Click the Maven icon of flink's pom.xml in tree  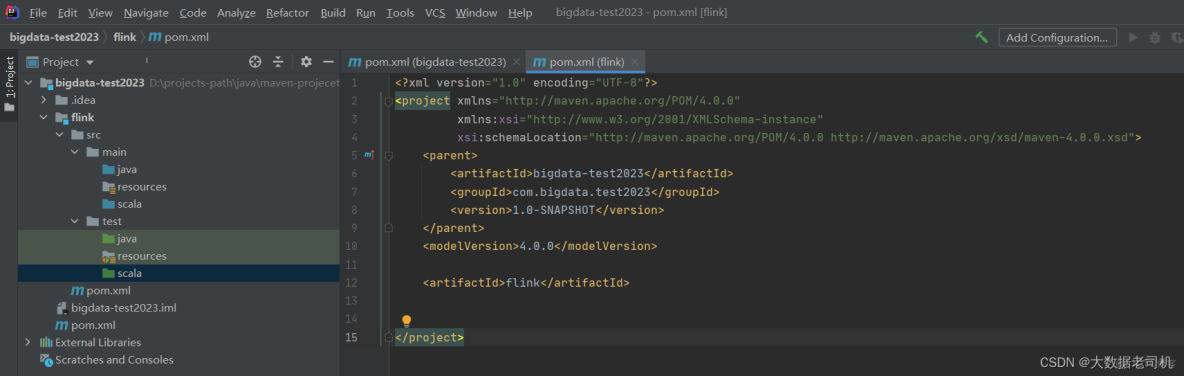point(77,291)
